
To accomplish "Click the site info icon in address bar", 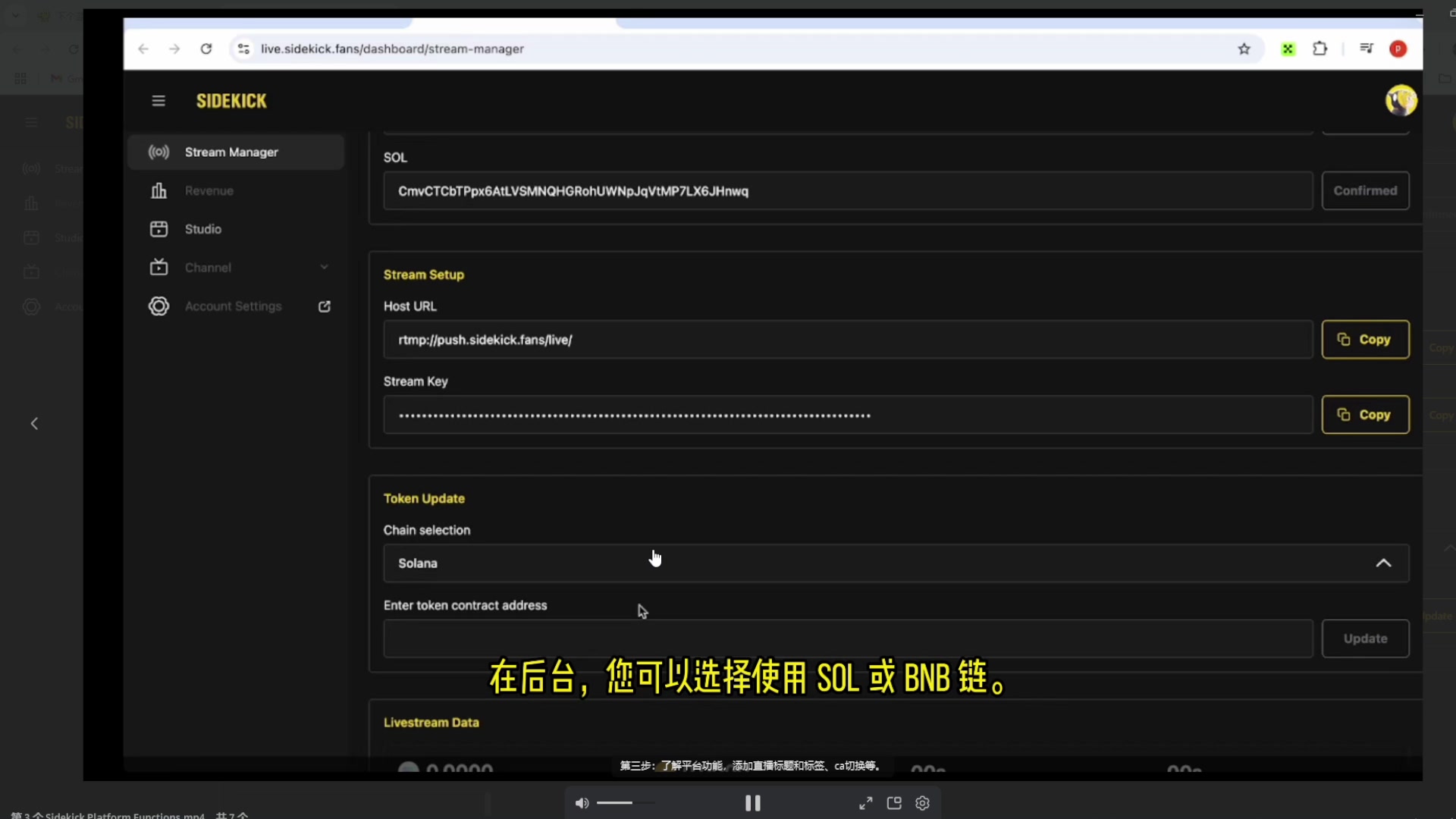I will click(243, 49).
